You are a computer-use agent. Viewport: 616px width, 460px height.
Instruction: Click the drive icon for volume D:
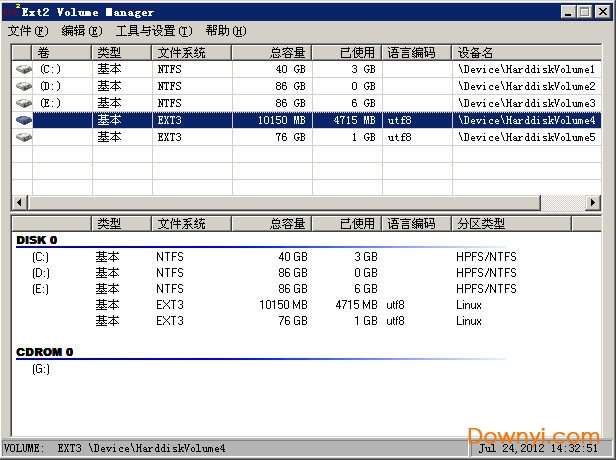click(24, 86)
